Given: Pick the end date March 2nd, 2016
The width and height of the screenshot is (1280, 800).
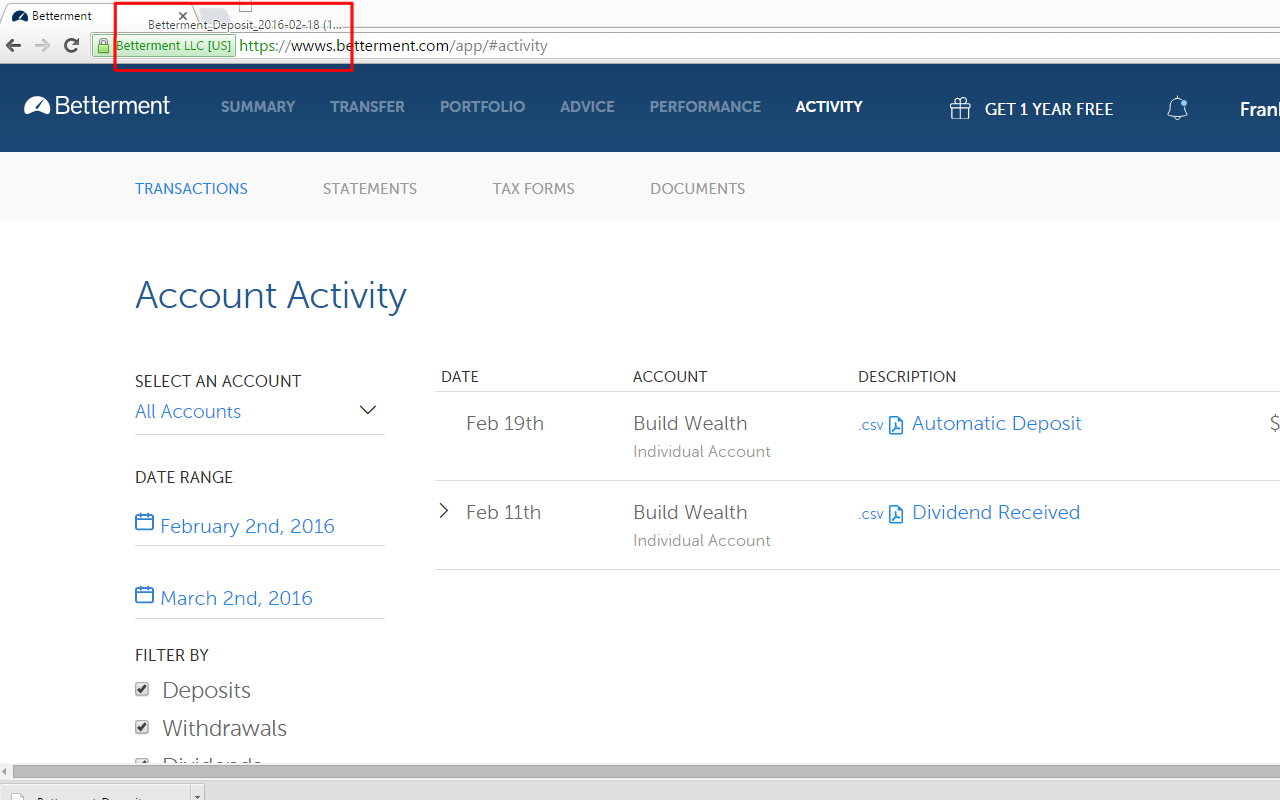Looking at the screenshot, I should pos(236,598).
